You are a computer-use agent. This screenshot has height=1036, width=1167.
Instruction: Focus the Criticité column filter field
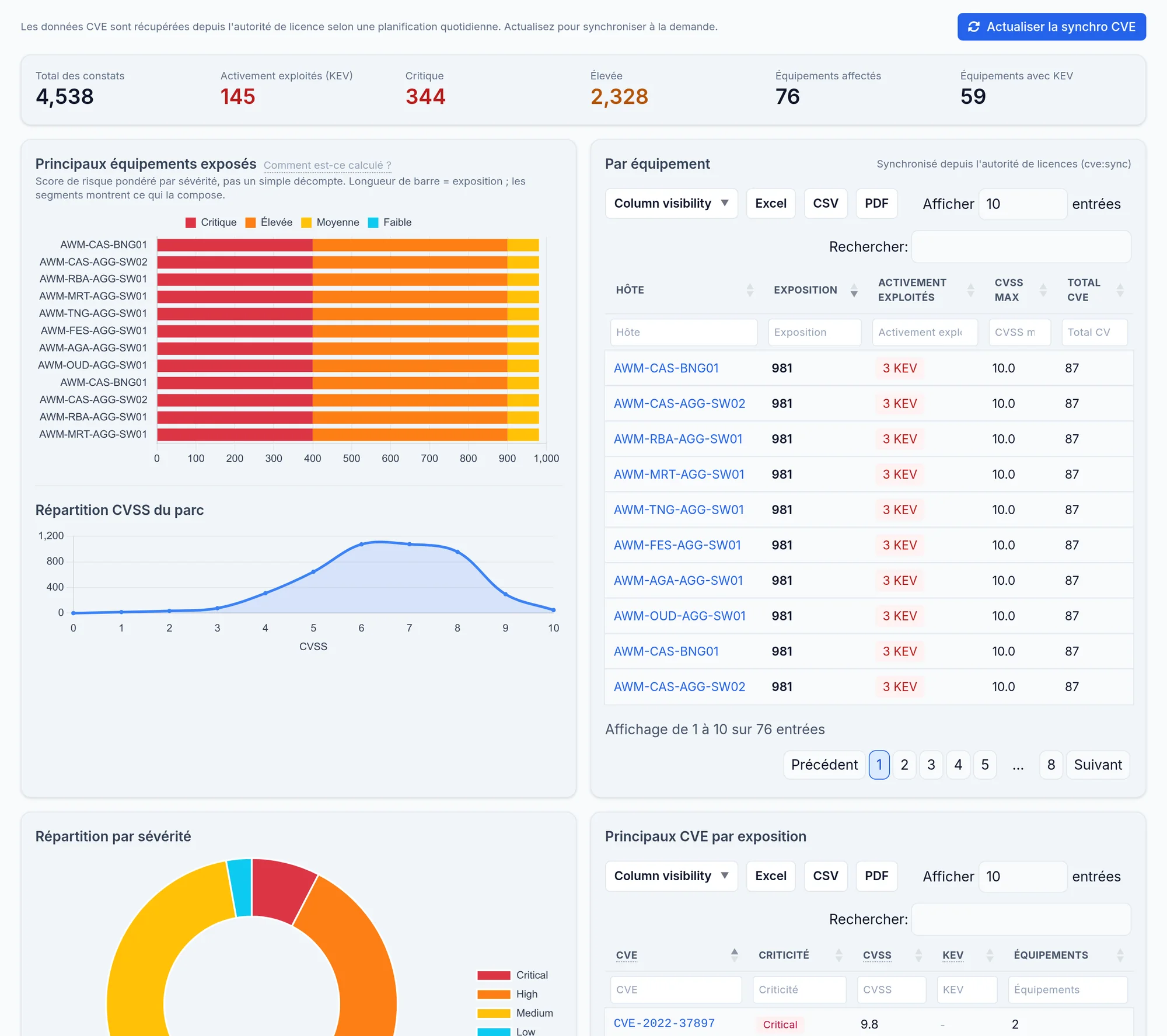tap(799, 990)
